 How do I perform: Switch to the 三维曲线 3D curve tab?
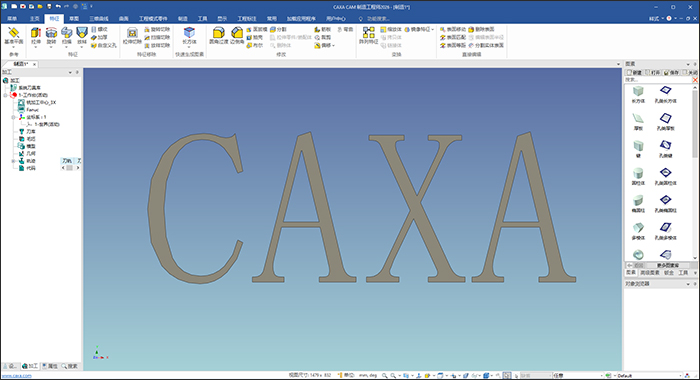coord(99,19)
